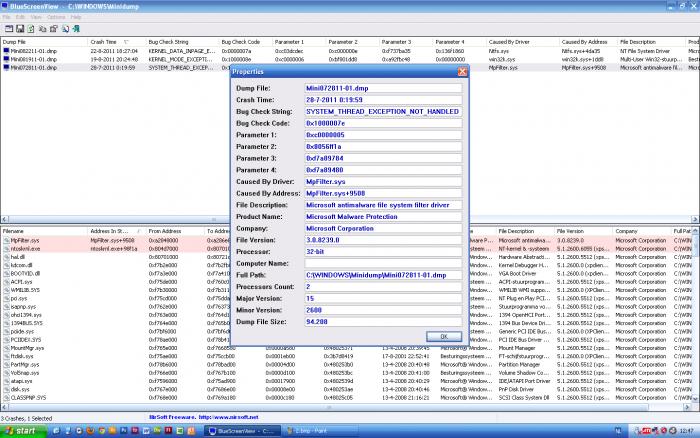Click the Properties toolbar icon

click(x=54, y=29)
